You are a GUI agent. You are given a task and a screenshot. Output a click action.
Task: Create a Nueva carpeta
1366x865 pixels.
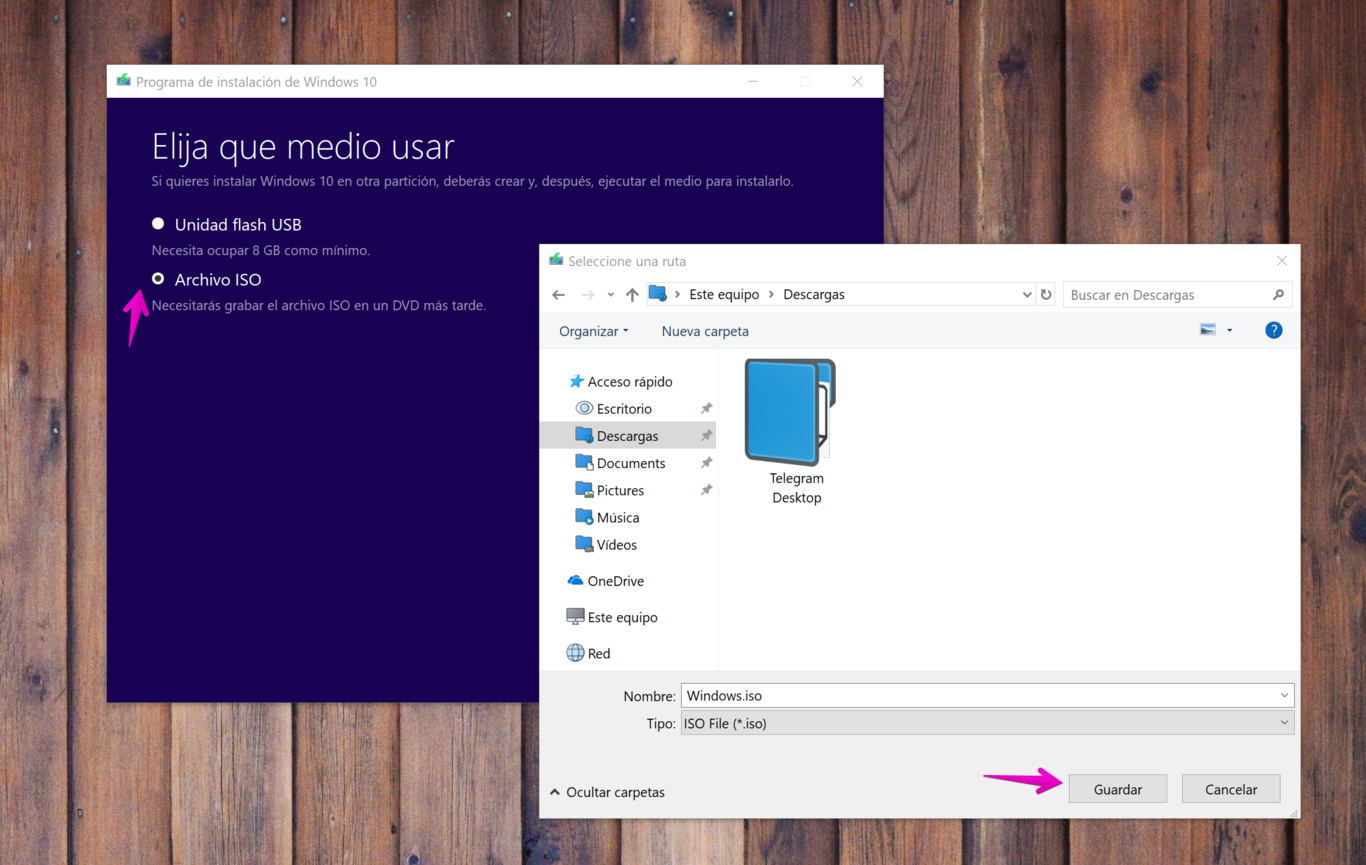click(705, 331)
